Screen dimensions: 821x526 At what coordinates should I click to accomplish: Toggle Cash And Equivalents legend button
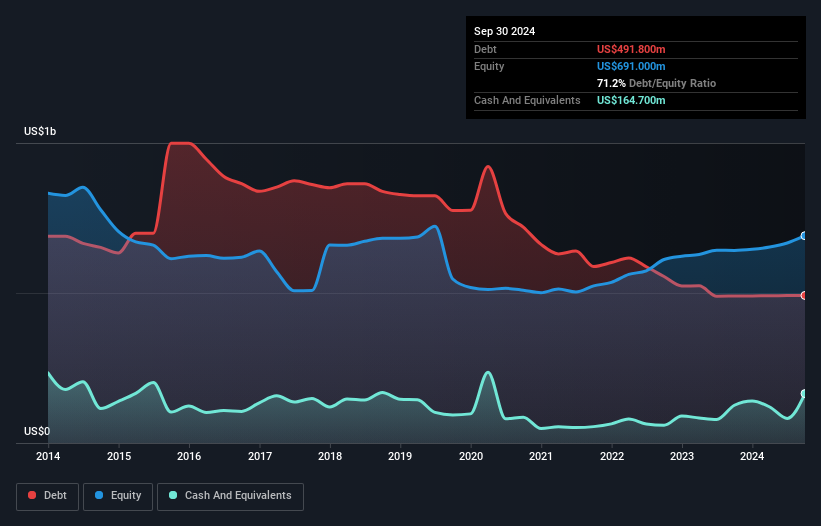pyautogui.click(x=230, y=496)
